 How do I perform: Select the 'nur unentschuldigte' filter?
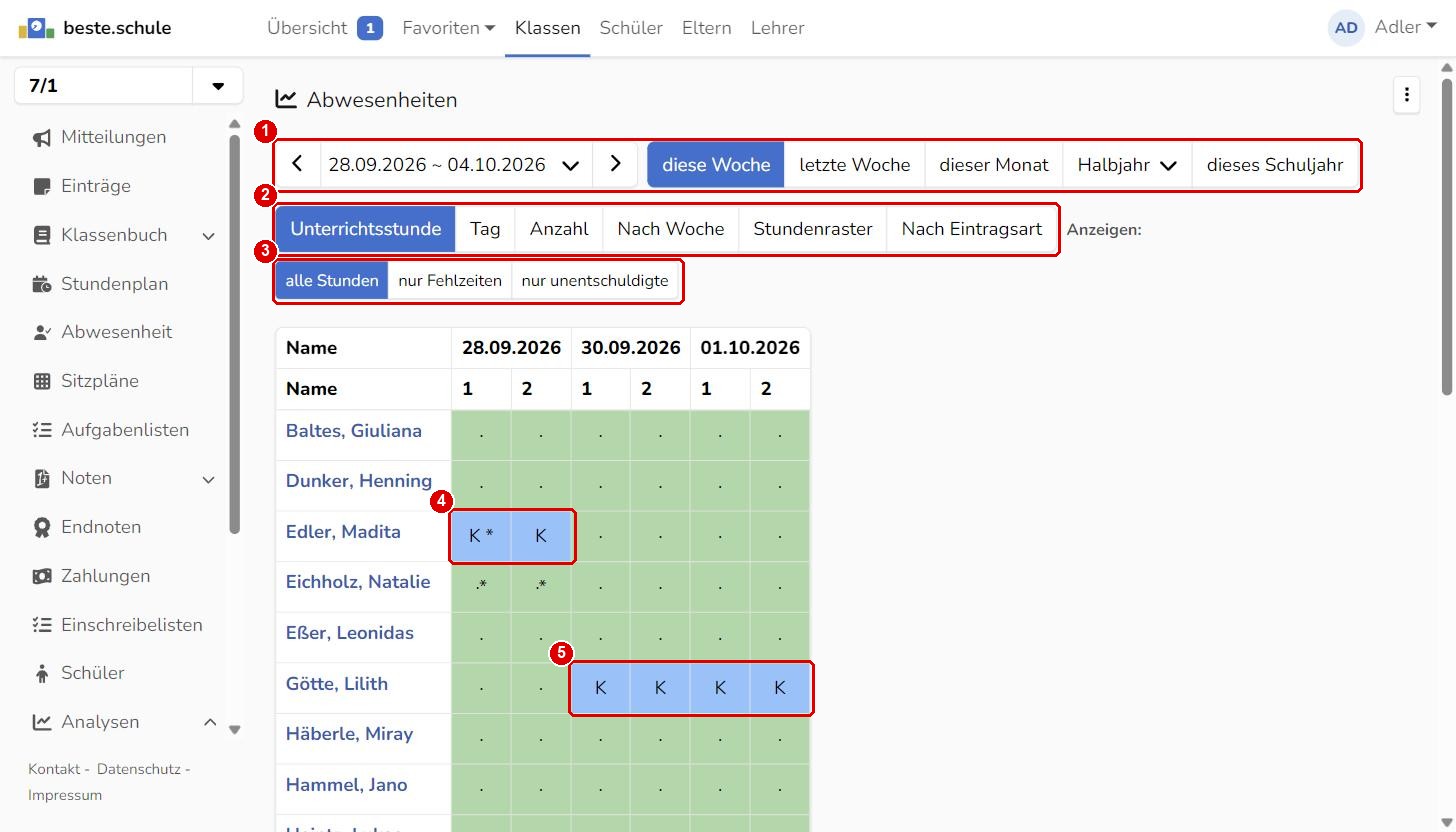(x=595, y=281)
